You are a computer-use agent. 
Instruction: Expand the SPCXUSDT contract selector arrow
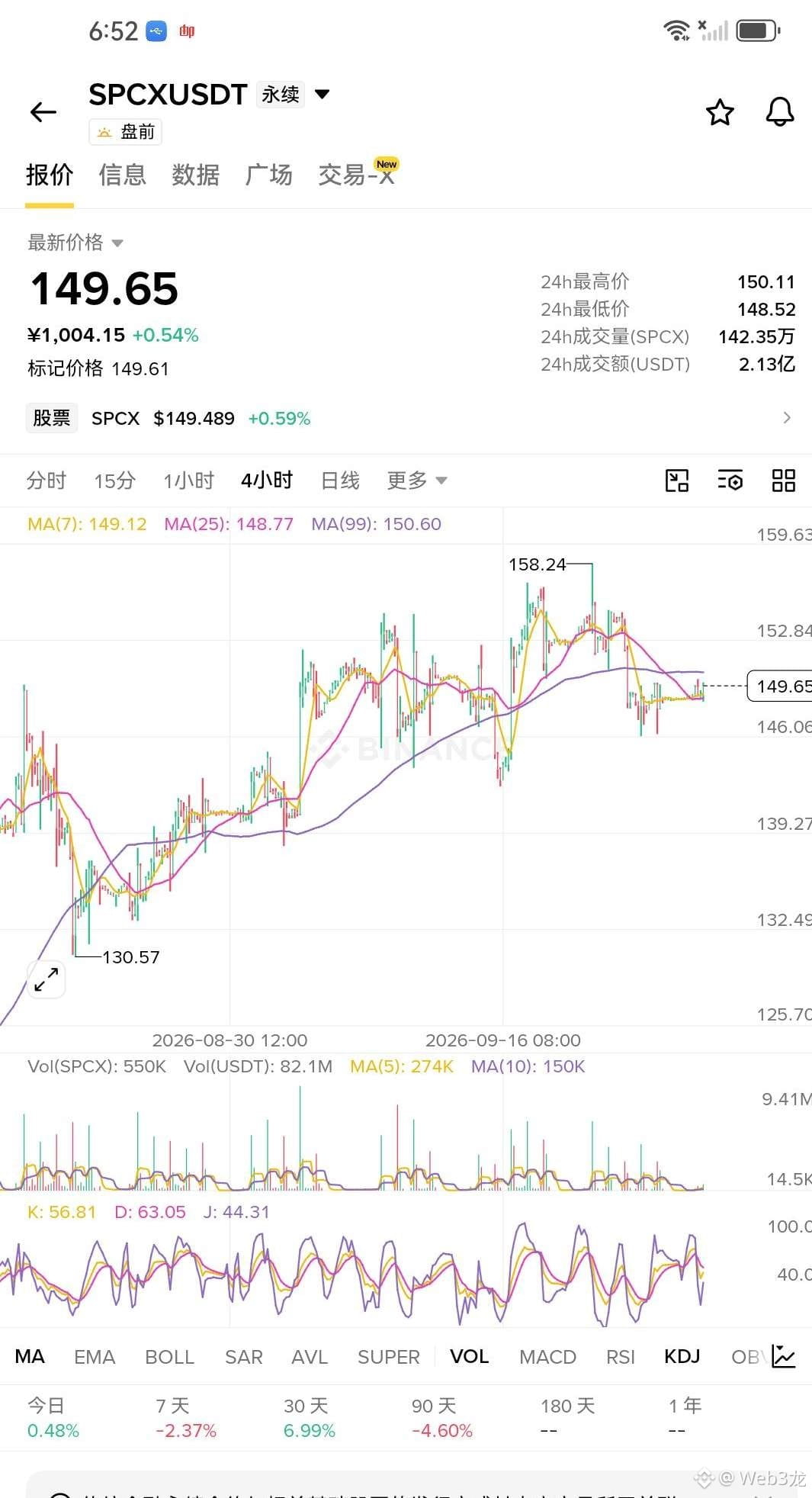click(x=323, y=95)
